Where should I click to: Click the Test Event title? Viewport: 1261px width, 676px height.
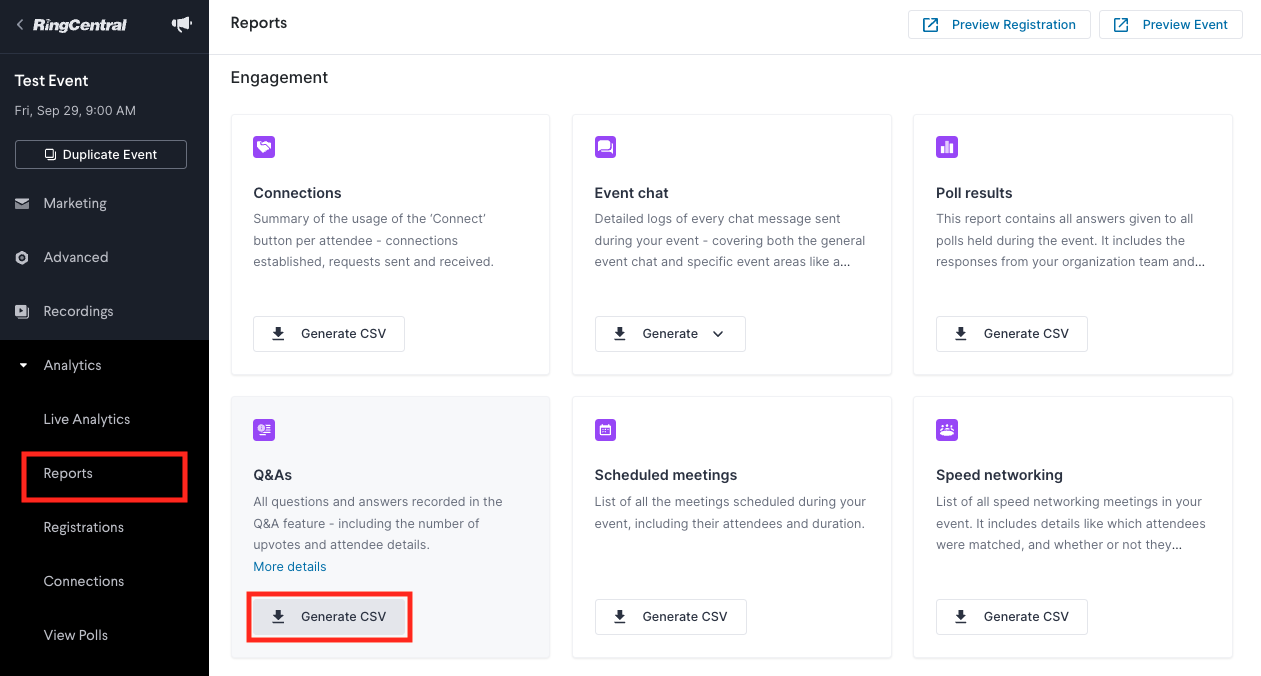point(52,81)
